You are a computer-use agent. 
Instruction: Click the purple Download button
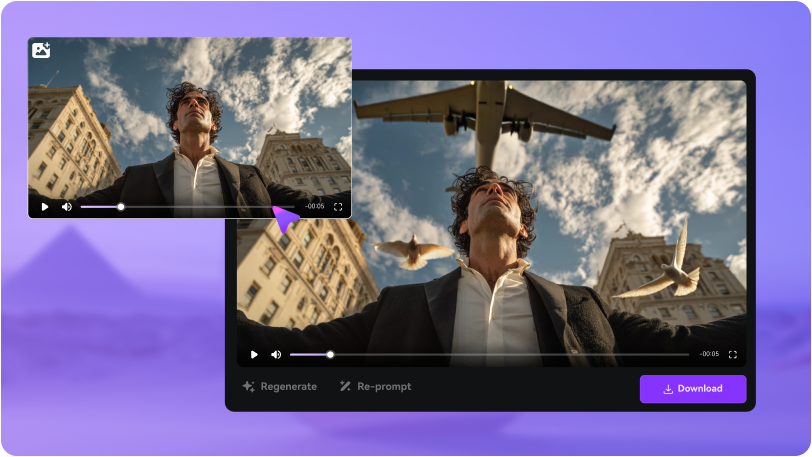coord(693,389)
